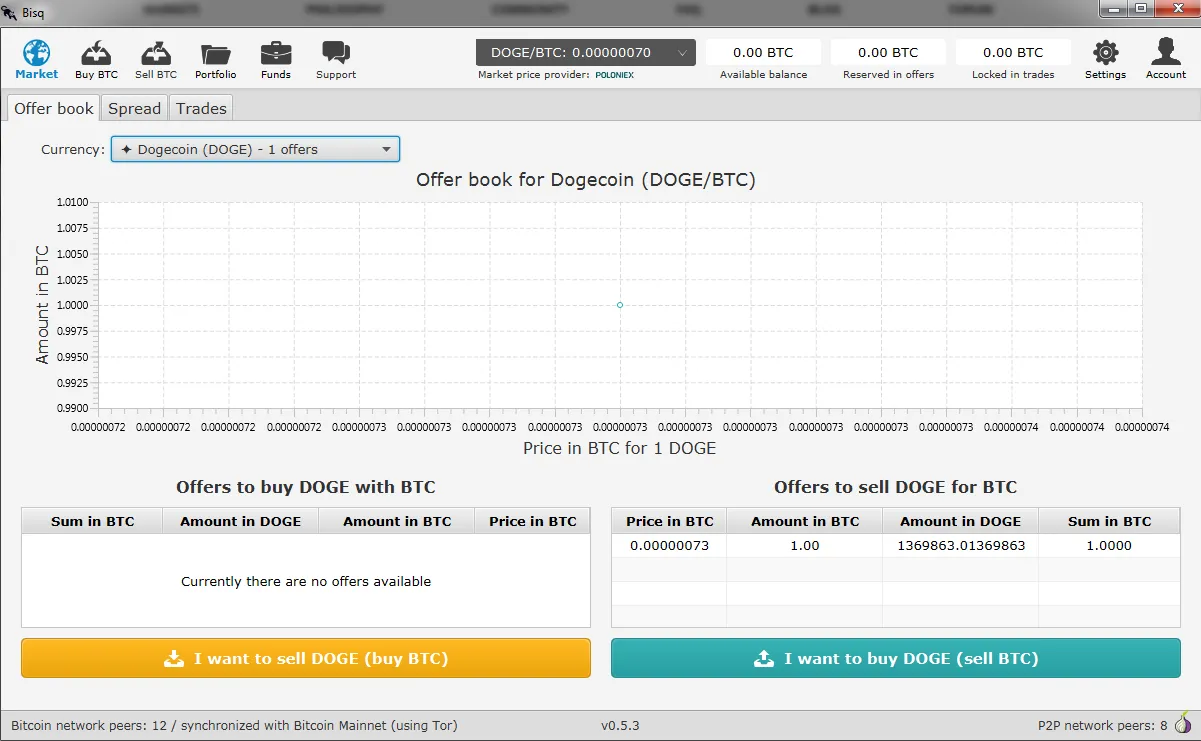
Task: Click the data point on the offer chart
Action: pyautogui.click(x=620, y=305)
